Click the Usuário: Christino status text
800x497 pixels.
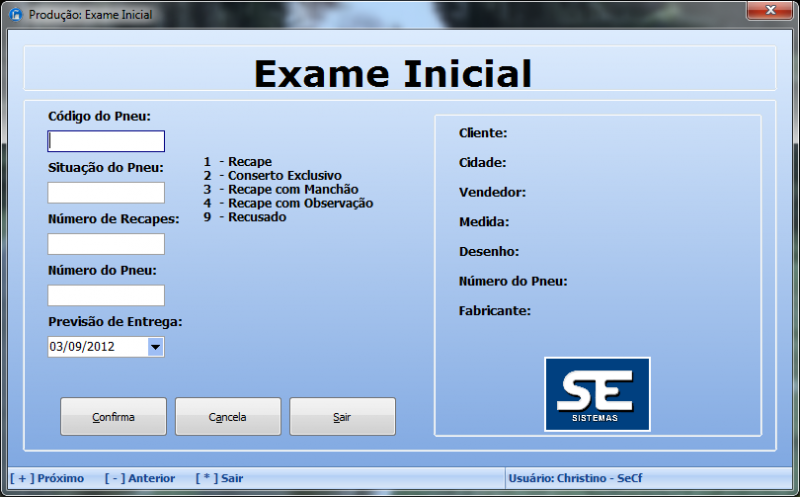575,478
